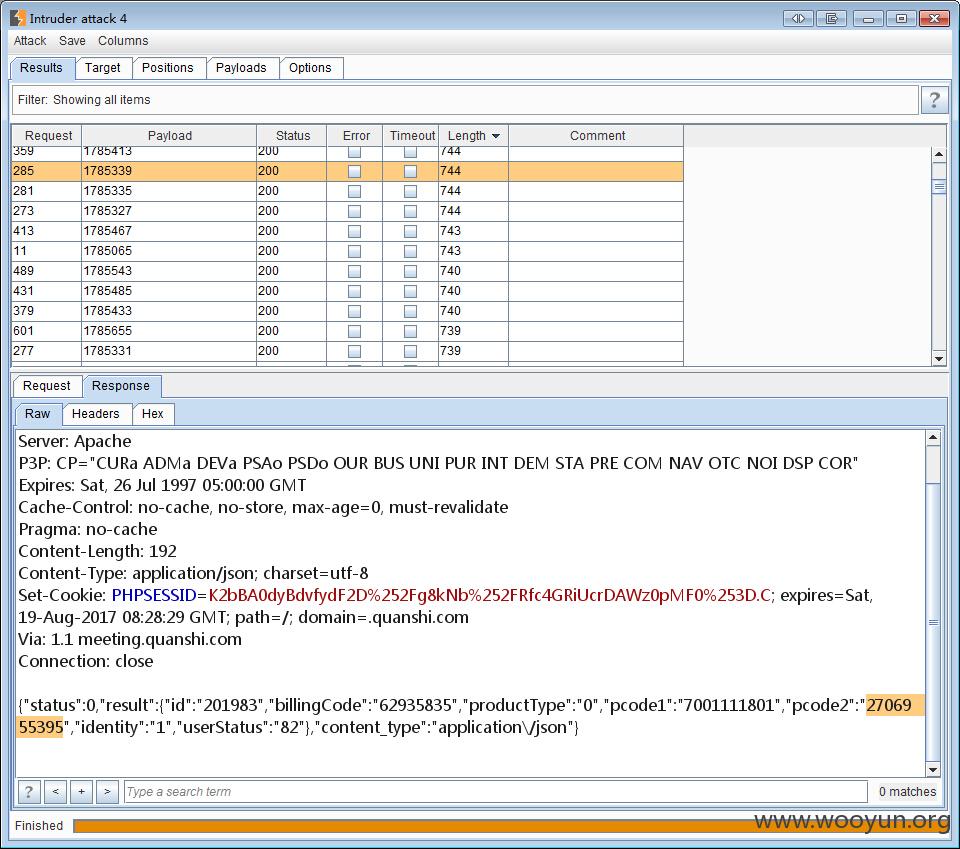Sort by the Error column header
Screen dimensions: 960x849
coord(354,135)
